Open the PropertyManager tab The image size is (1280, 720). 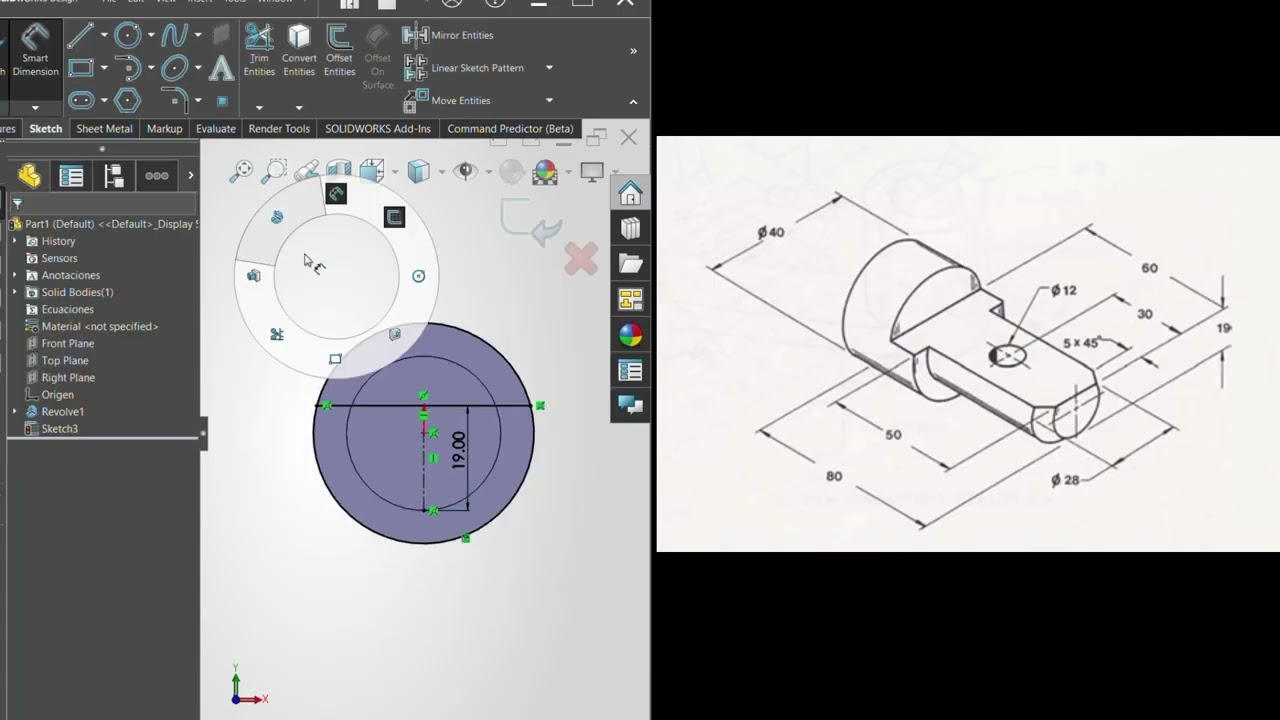(x=71, y=176)
